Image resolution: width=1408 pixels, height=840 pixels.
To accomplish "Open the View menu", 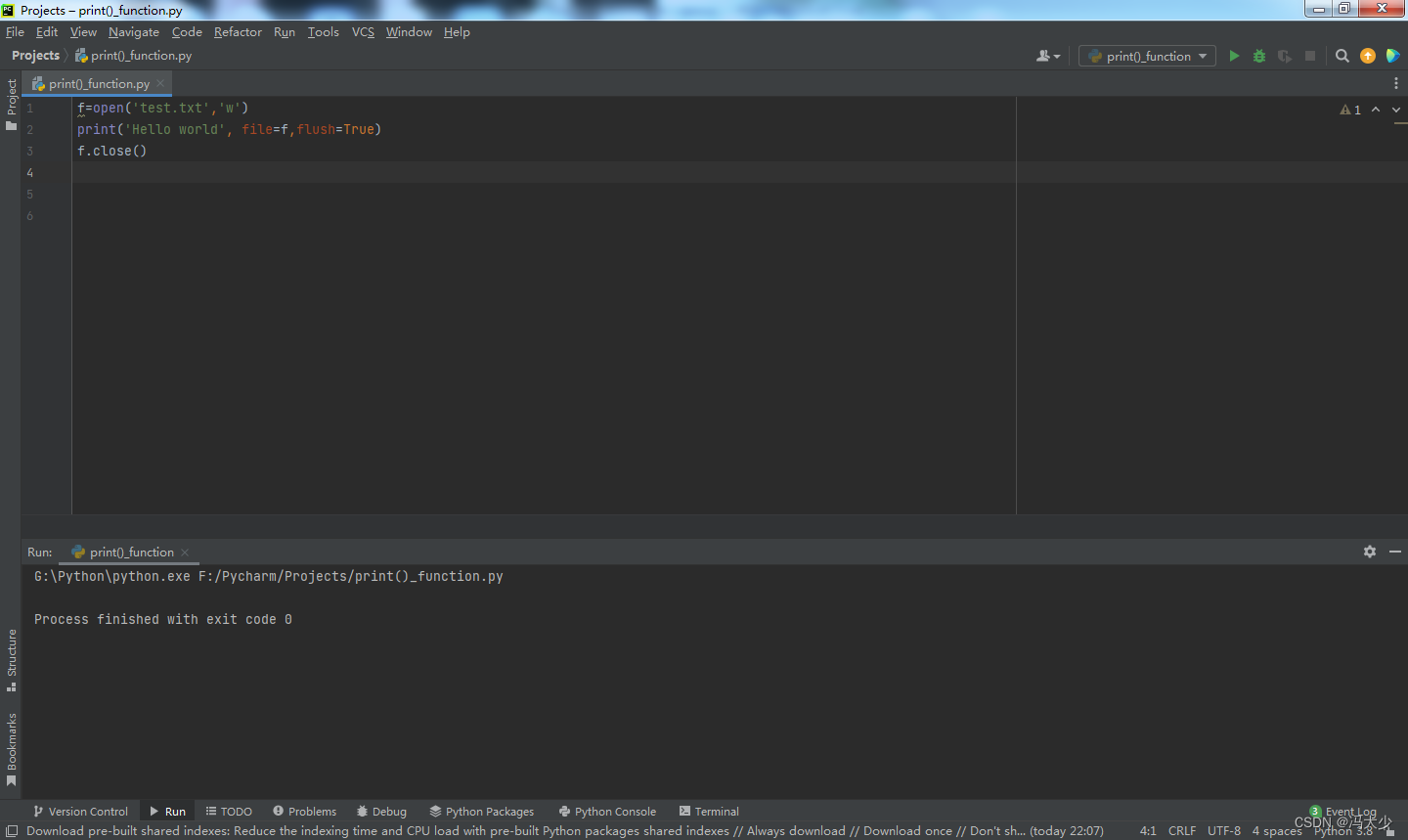I will (83, 32).
